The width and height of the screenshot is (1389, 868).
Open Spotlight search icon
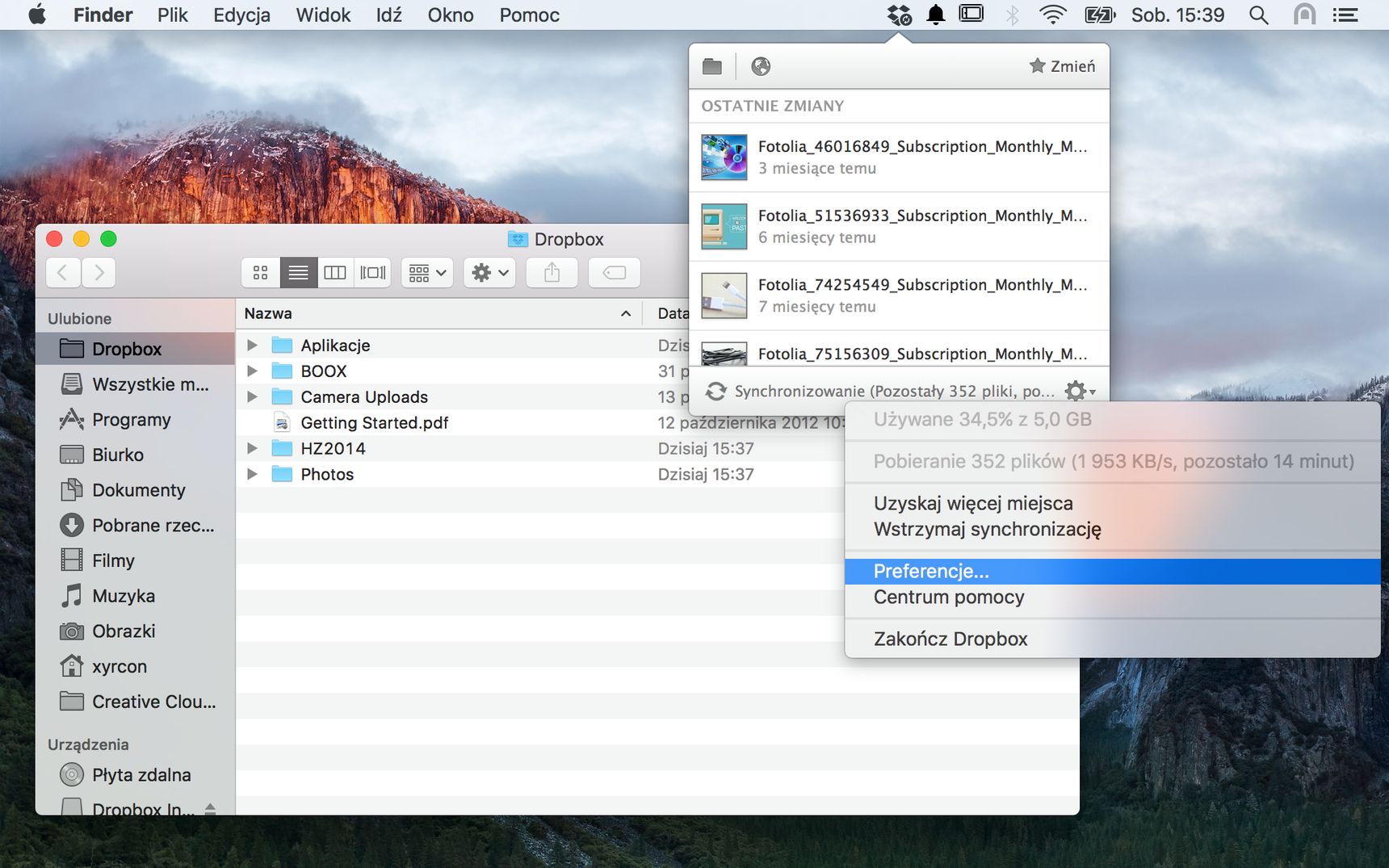[1258, 15]
